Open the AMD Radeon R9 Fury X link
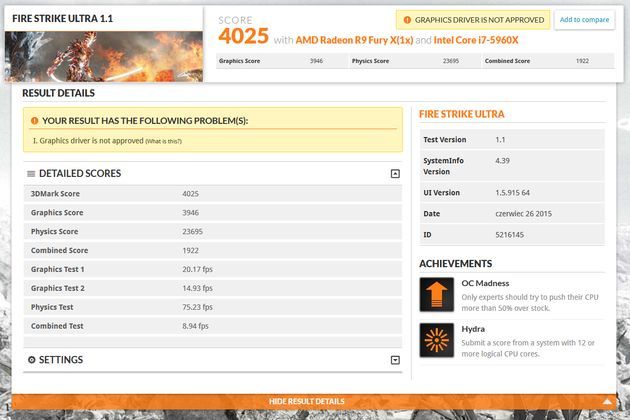The image size is (630, 420). pyautogui.click(x=354, y=40)
